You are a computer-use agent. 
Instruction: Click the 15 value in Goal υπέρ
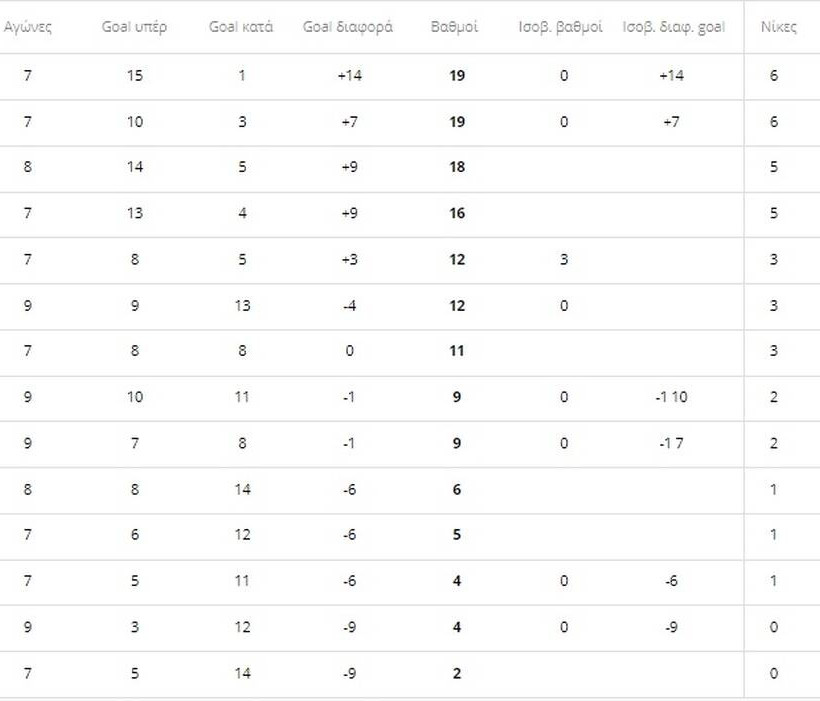[135, 76]
